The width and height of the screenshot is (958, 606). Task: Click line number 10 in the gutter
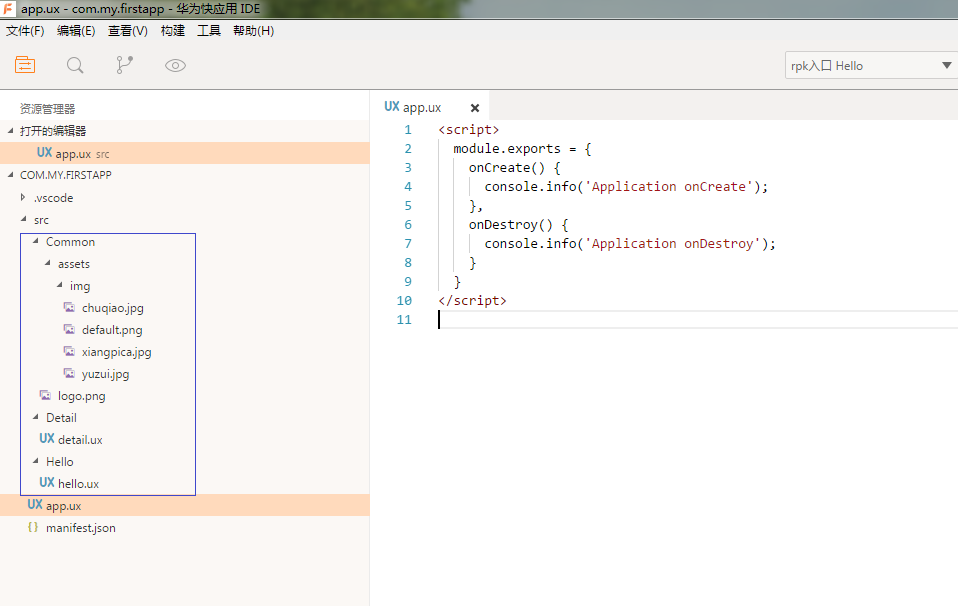pos(404,300)
